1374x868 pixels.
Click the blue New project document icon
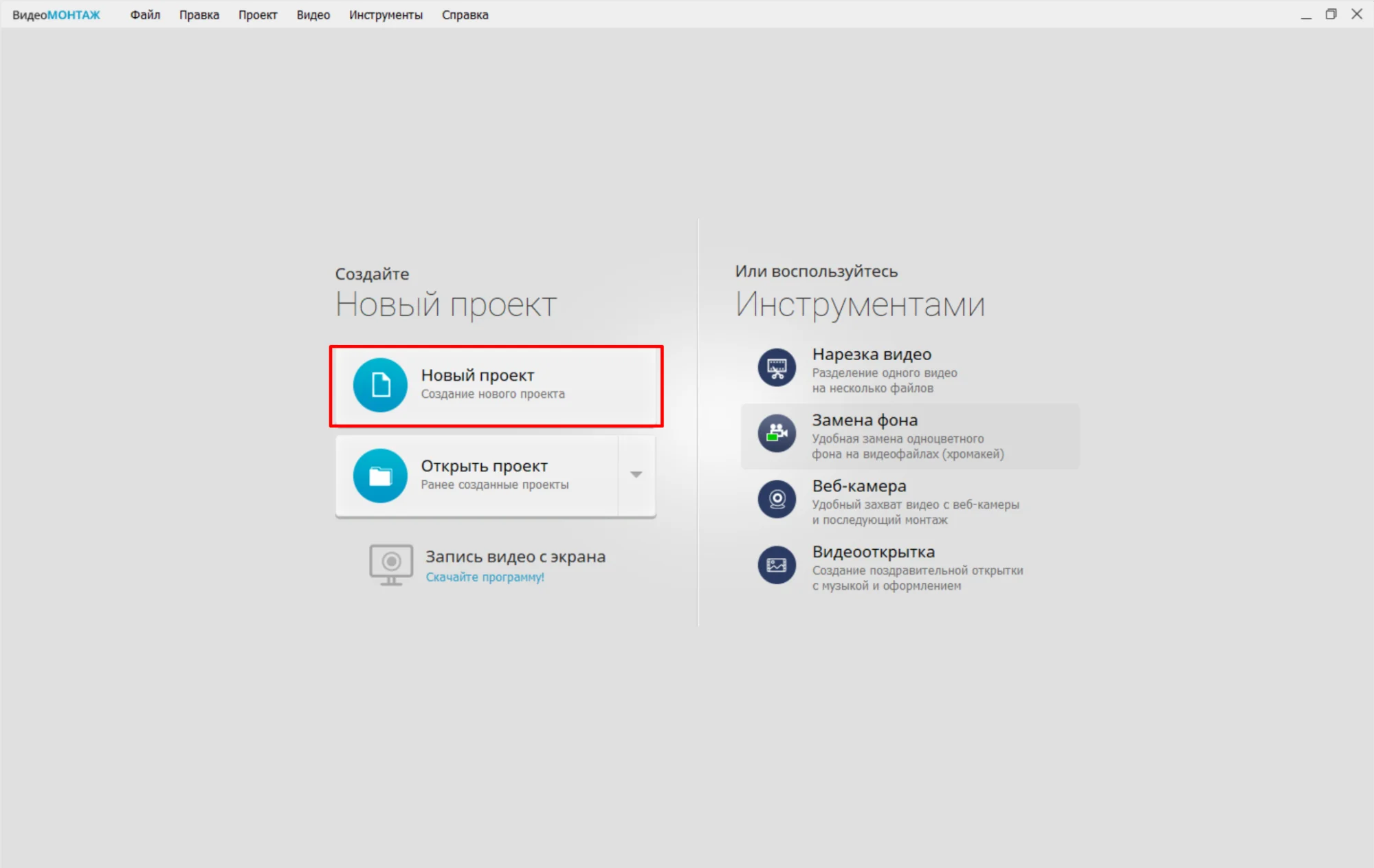(380, 385)
